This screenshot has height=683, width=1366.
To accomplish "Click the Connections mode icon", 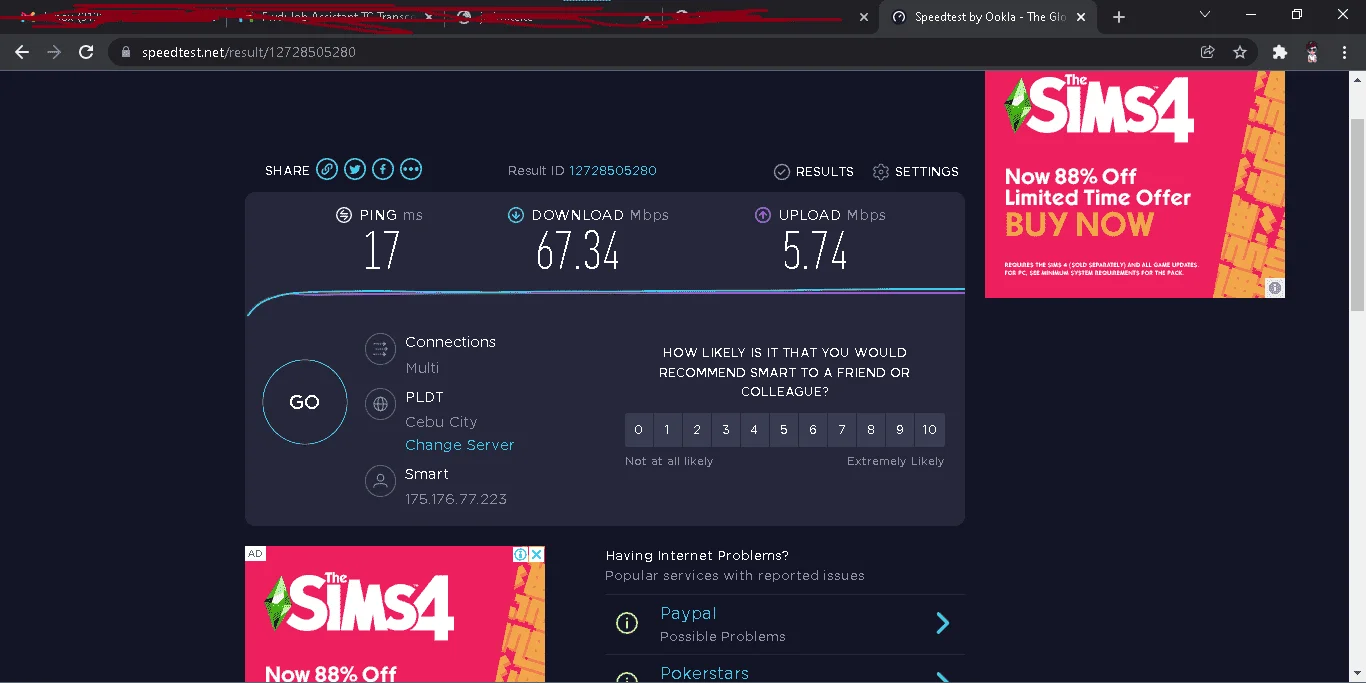I will point(380,349).
